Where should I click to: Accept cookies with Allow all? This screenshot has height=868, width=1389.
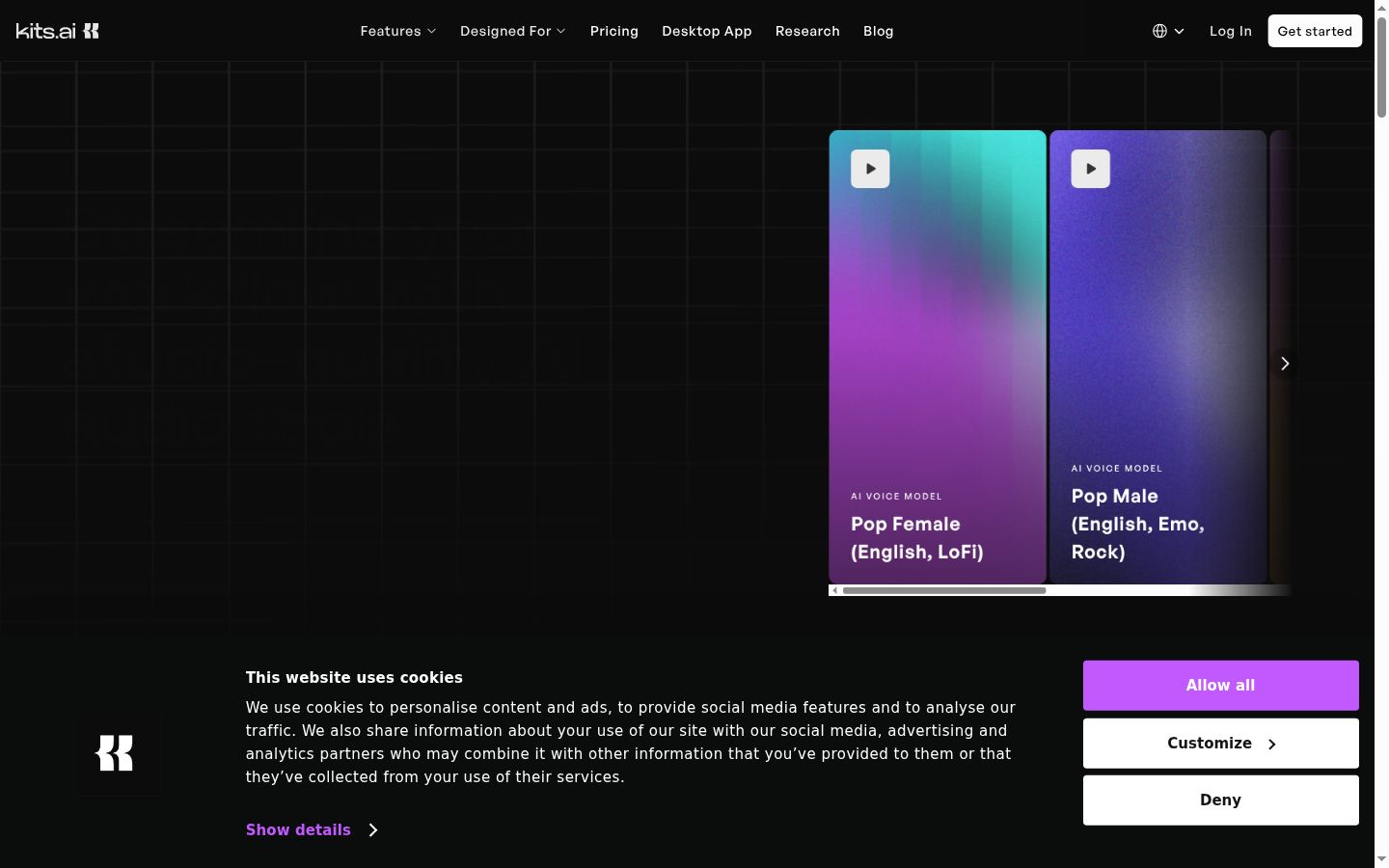click(x=1221, y=686)
